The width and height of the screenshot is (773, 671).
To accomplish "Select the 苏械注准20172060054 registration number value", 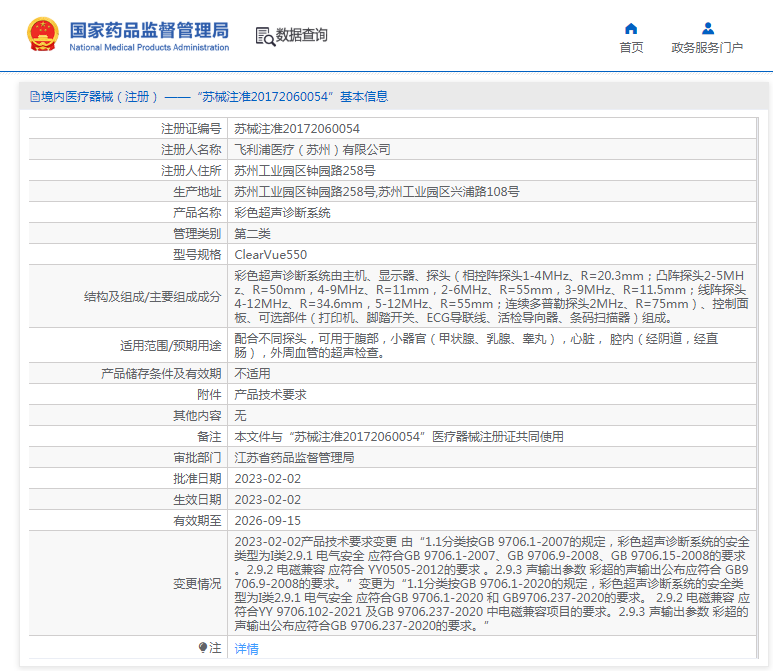I will [297, 129].
